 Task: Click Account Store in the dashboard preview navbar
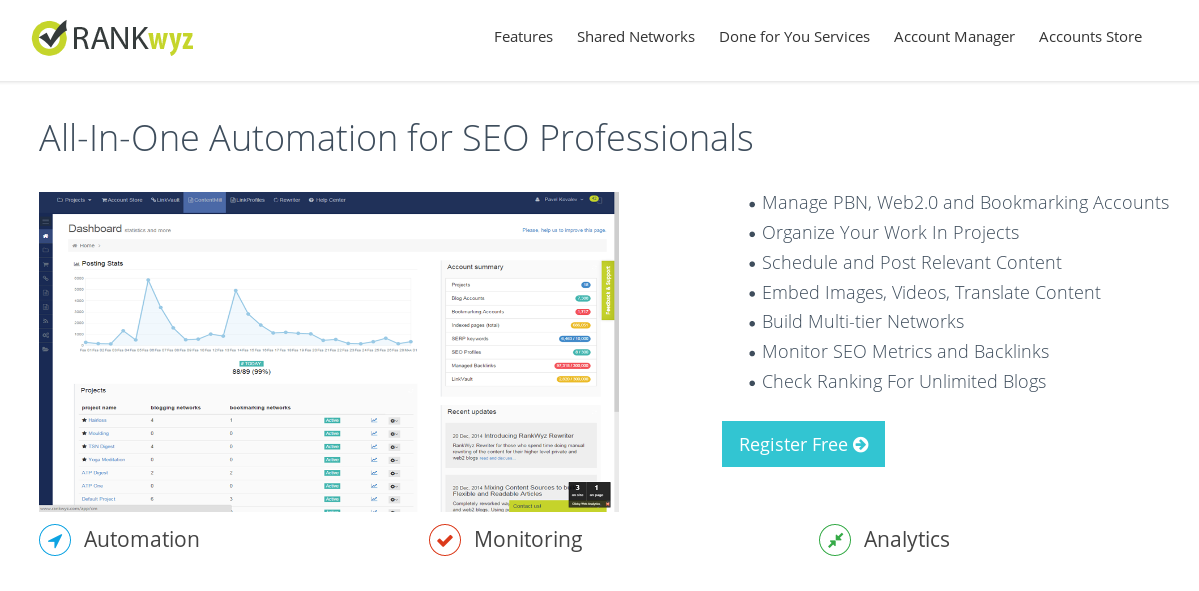point(122,200)
